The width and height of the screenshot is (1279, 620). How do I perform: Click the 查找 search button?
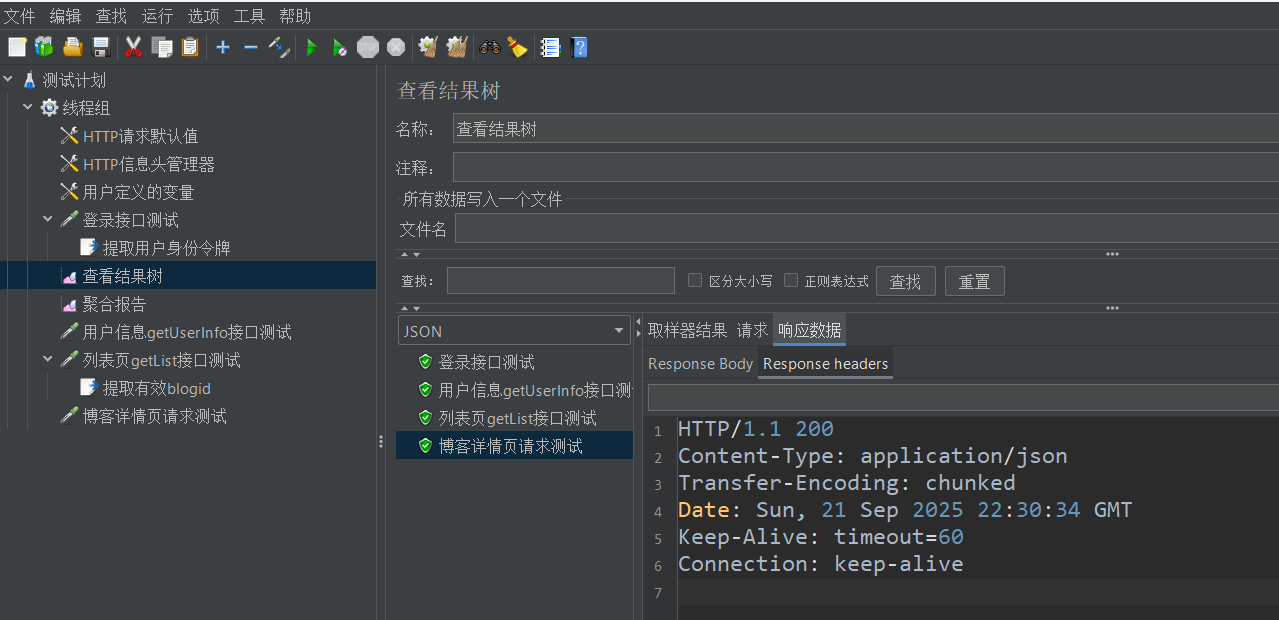click(905, 281)
